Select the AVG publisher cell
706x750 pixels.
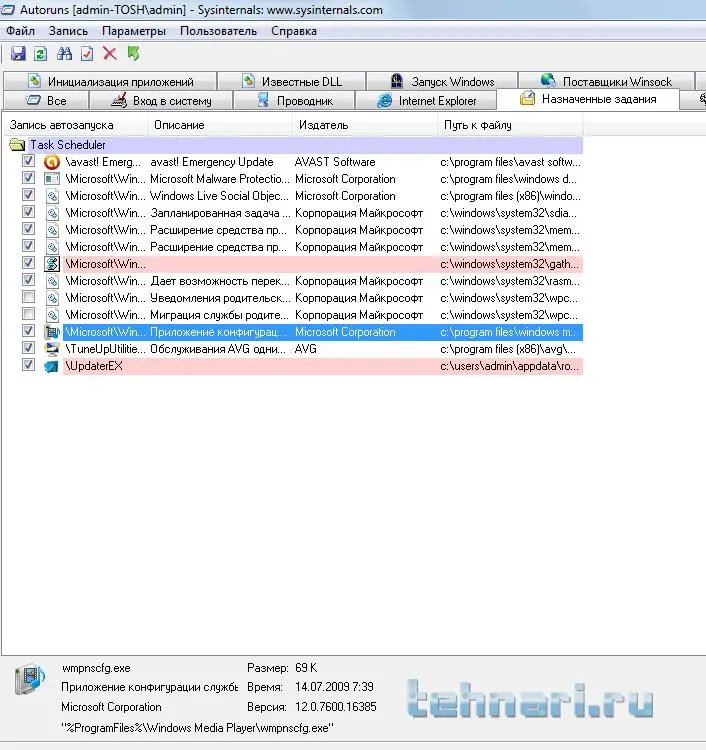[x=306, y=349]
